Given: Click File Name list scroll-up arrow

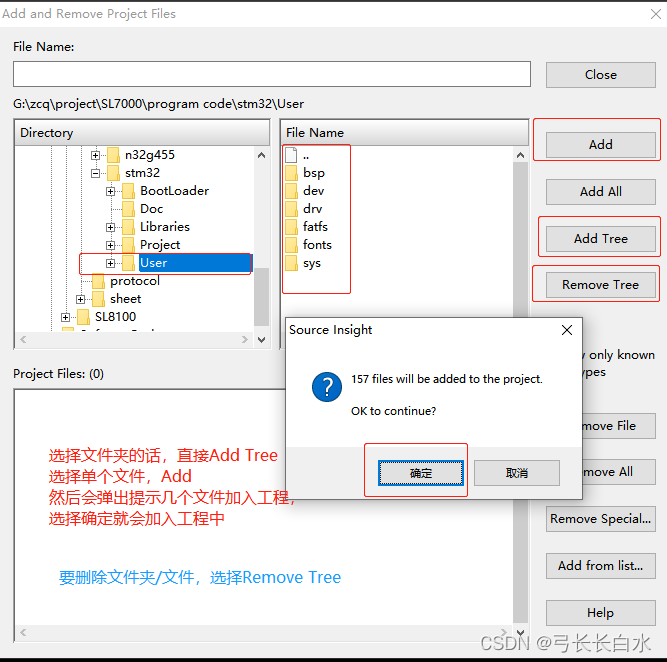Looking at the screenshot, I should click(520, 155).
